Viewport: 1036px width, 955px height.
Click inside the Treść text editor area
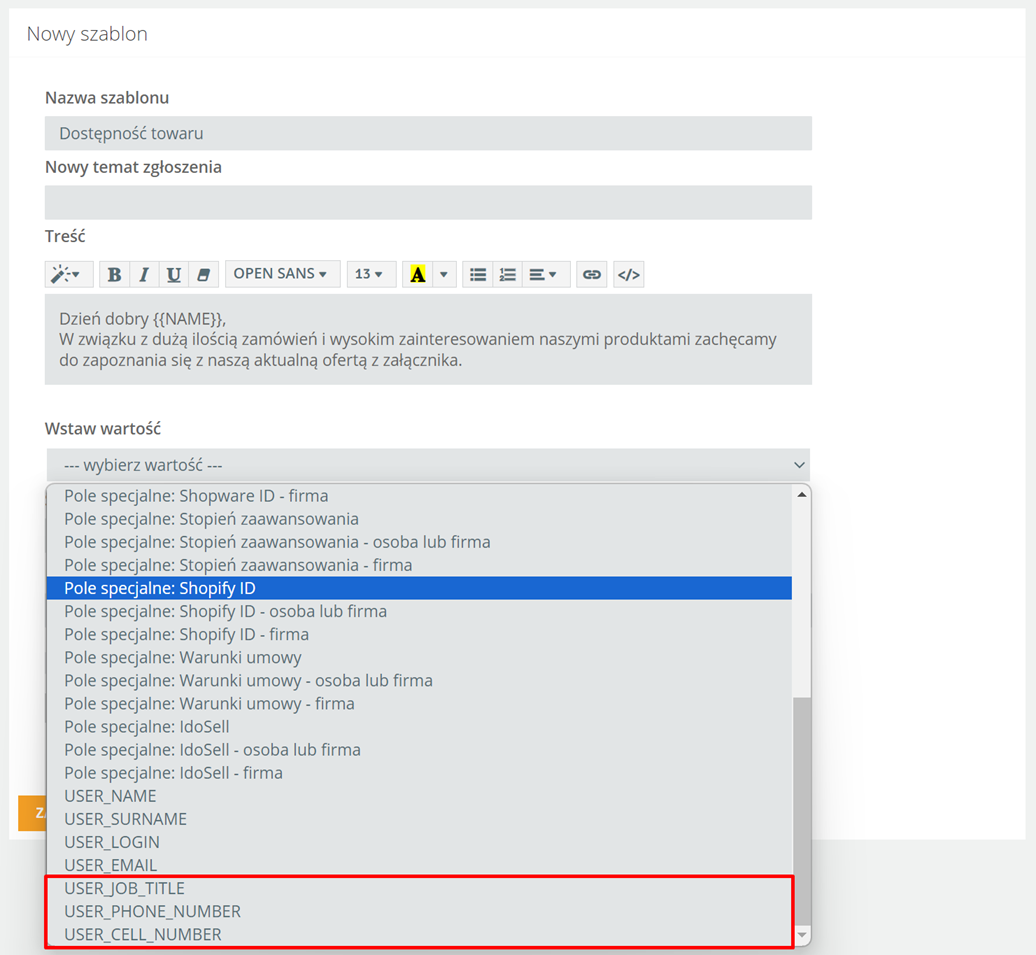[x=428, y=339]
